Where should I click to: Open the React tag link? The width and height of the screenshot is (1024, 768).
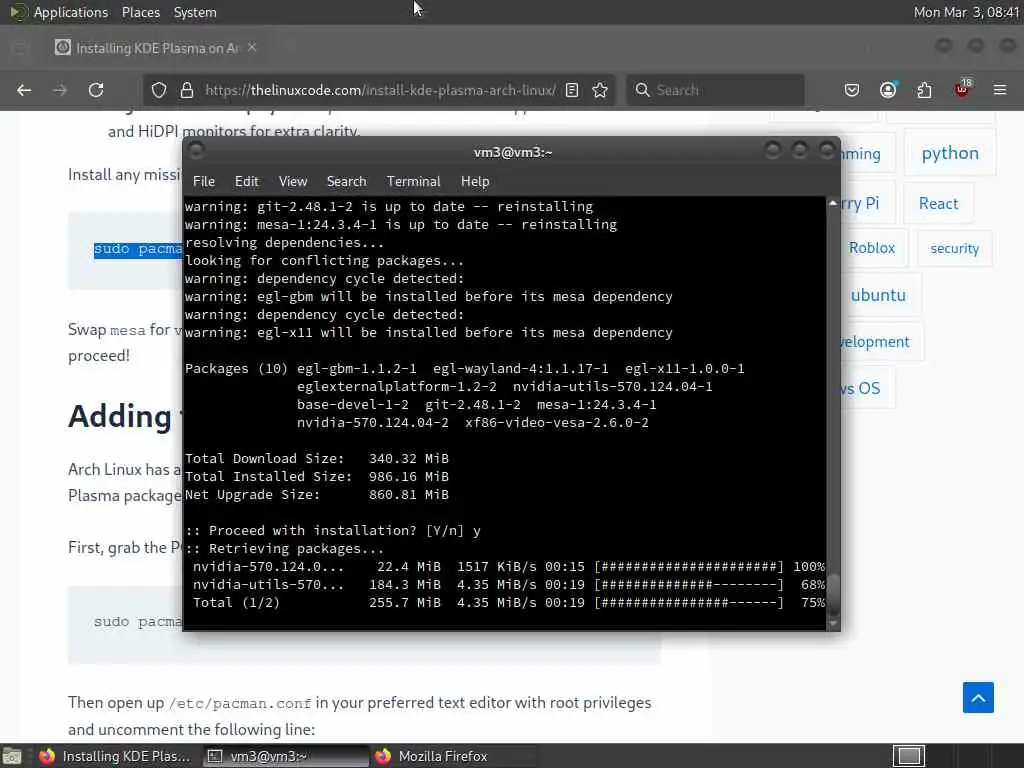coord(938,203)
